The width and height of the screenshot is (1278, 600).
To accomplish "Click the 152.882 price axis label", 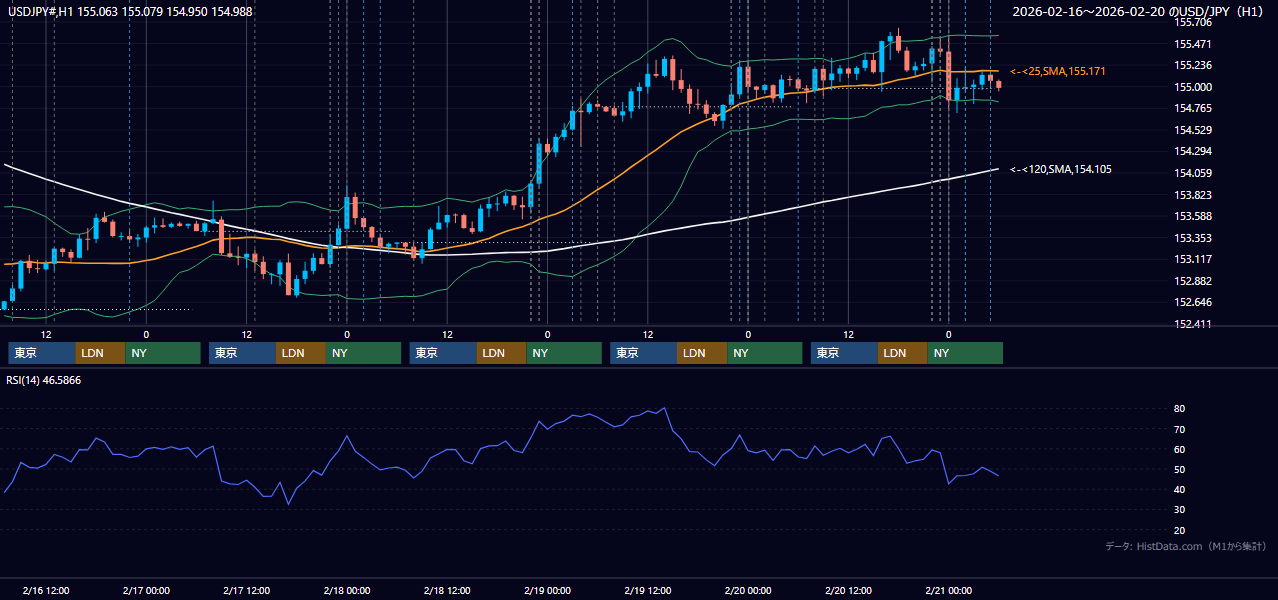I will point(1192,281).
